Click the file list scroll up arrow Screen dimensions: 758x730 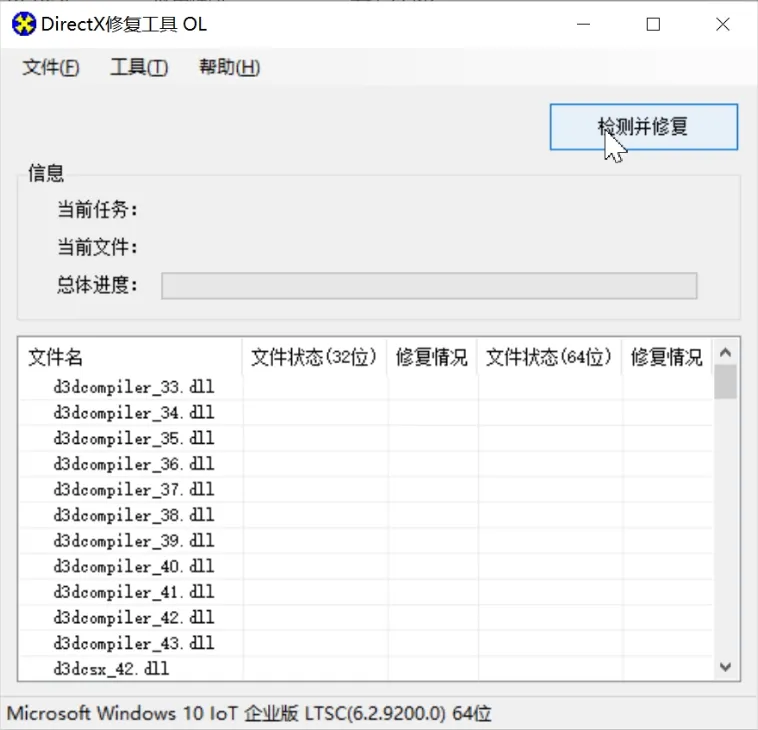coord(725,352)
